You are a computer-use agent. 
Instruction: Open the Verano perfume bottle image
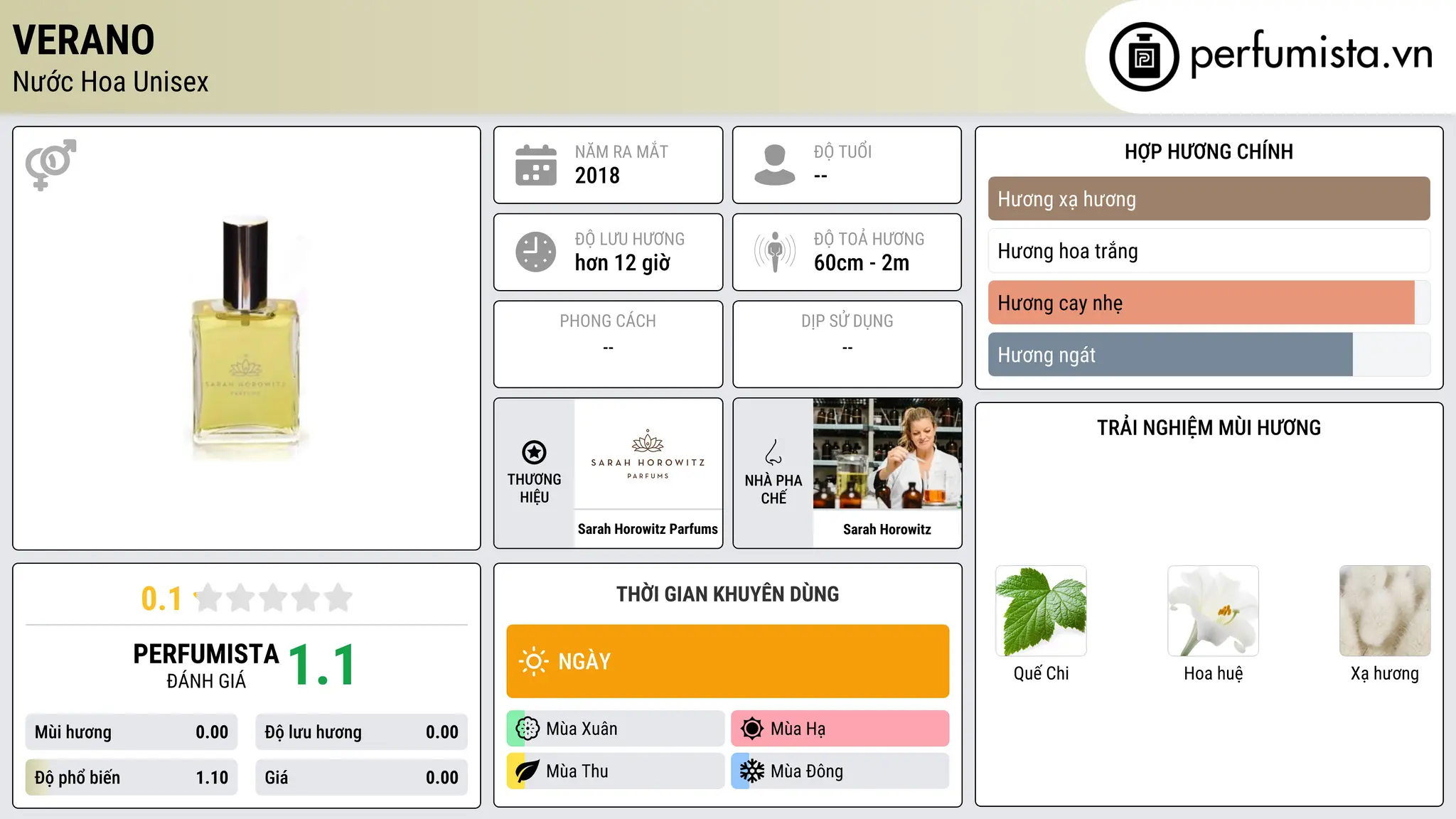coord(246,338)
